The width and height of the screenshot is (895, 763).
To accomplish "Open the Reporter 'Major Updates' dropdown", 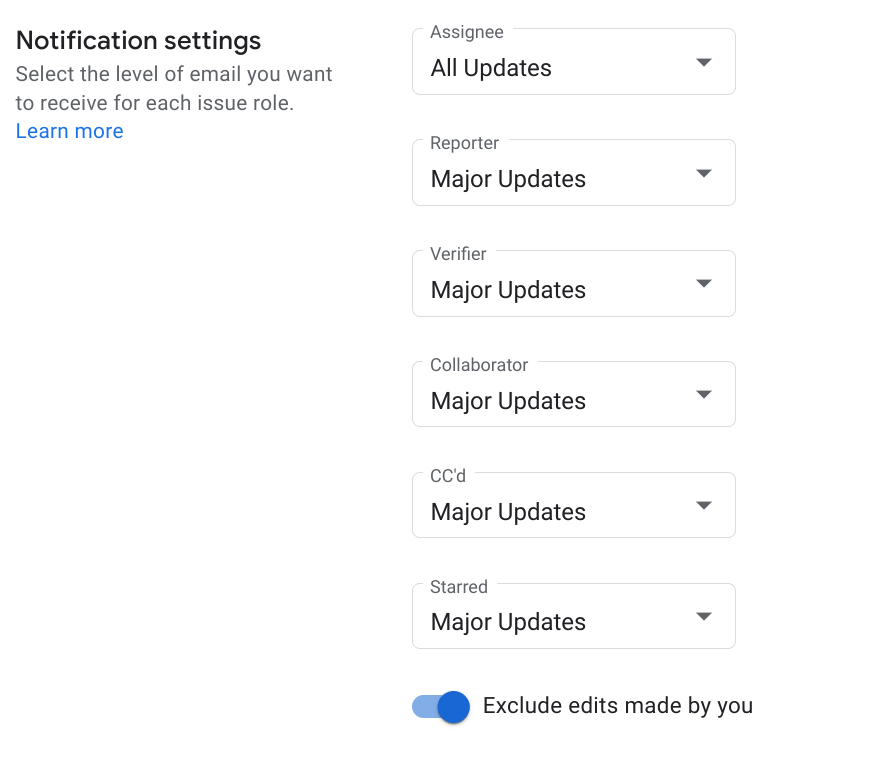I will [x=574, y=172].
